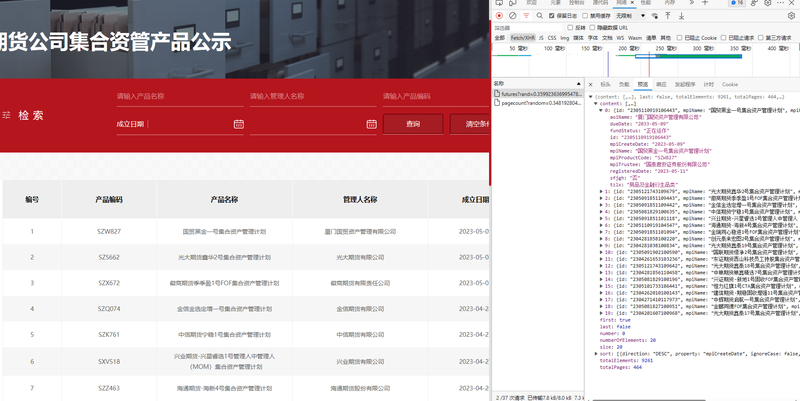Click the blue bar in network timeline overview
Screen dimensions: 800x401
pyautogui.click(x=689, y=56)
